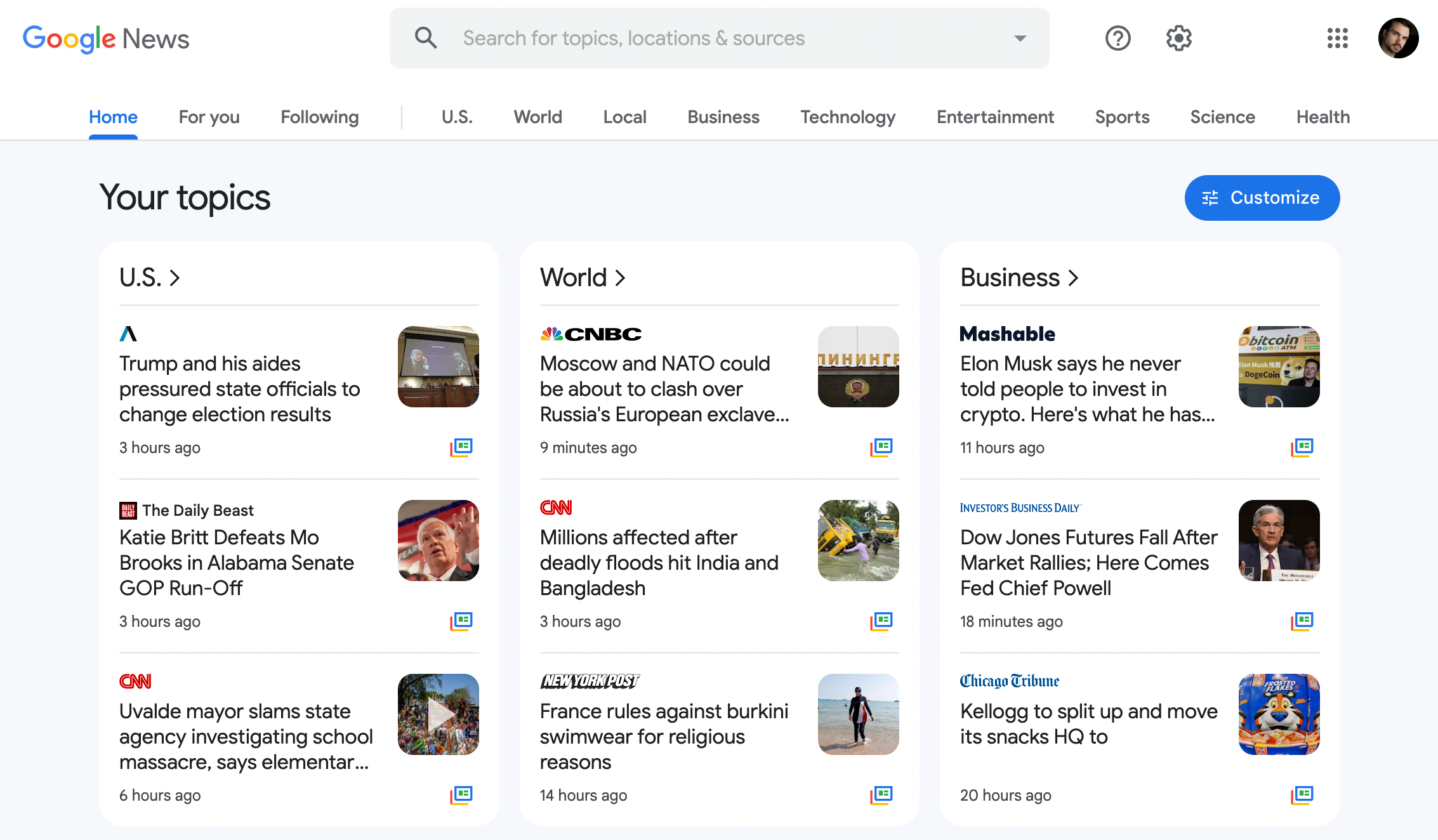Viewport: 1438px width, 840px height.
Task: Open the Google apps grid icon
Action: point(1338,38)
